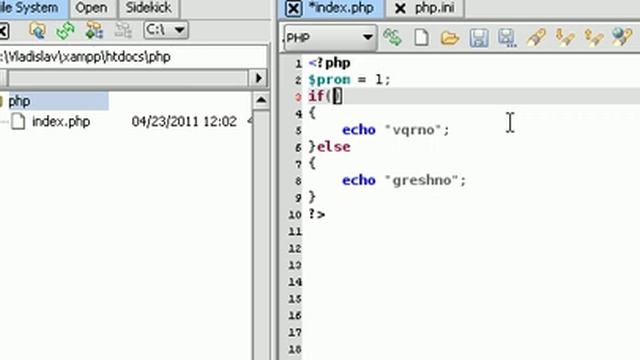Create a new file with blank page icon

point(421,38)
